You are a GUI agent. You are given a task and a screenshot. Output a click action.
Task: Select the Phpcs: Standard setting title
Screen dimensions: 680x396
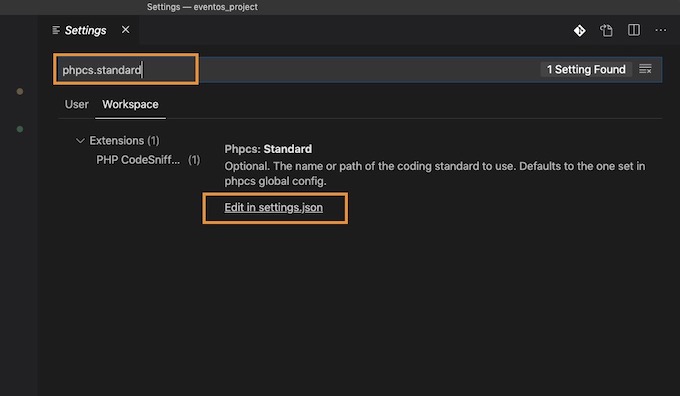[268, 149]
